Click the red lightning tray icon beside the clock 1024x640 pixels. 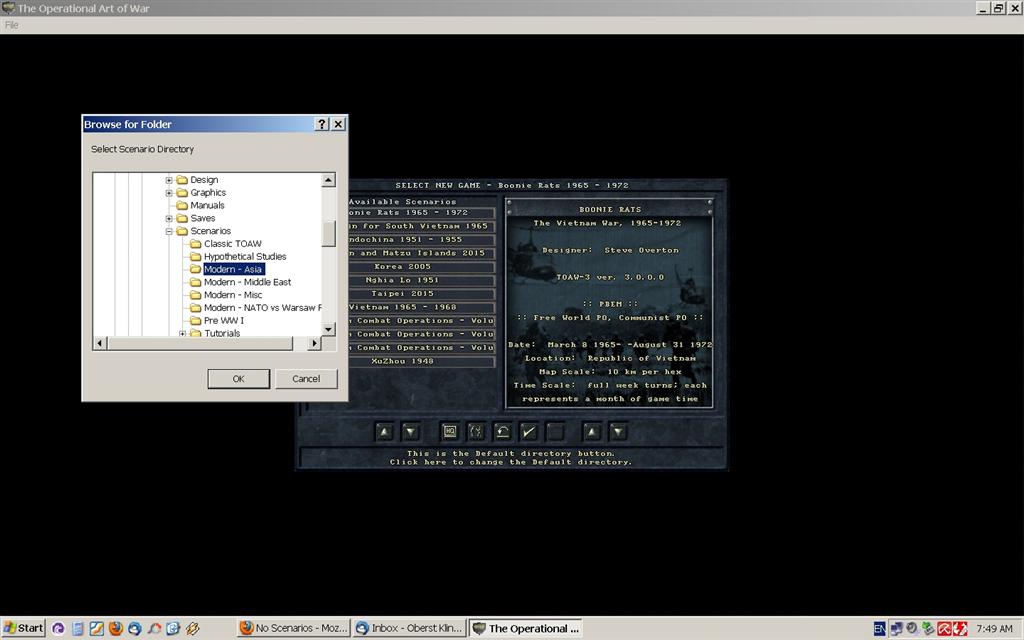[960, 628]
